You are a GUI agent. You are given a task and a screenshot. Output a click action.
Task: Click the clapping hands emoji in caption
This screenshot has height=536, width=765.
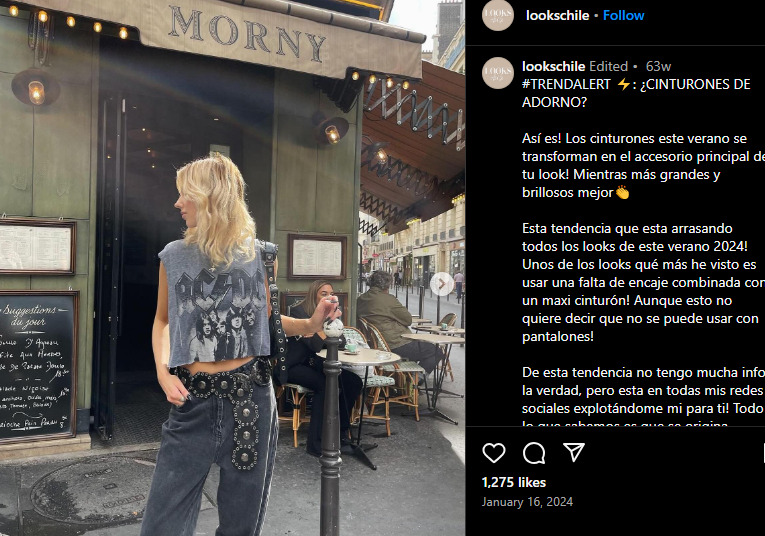point(622,193)
